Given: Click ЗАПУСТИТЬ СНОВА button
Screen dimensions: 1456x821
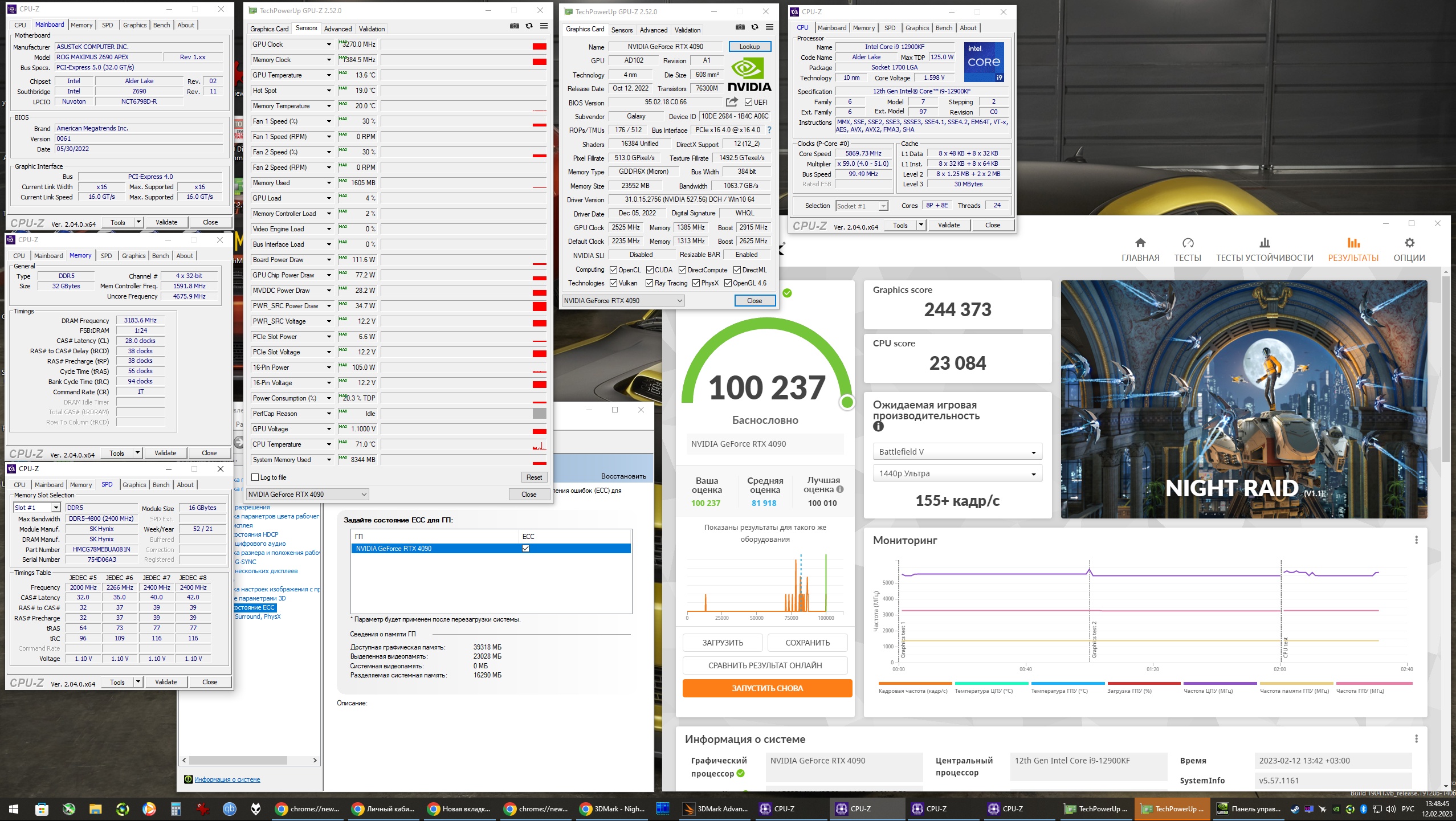Looking at the screenshot, I should point(767,688).
